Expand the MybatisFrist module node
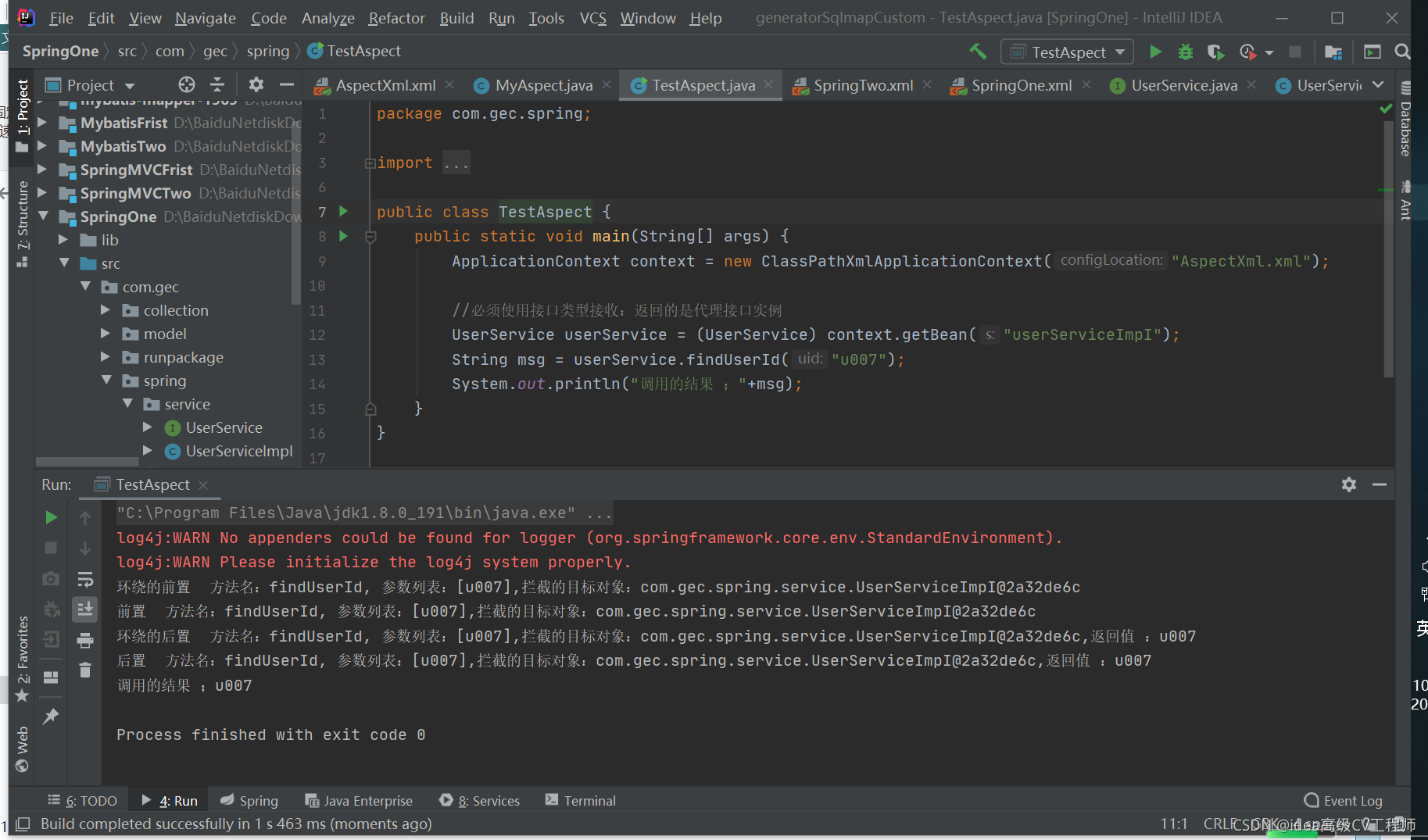 point(42,123)
